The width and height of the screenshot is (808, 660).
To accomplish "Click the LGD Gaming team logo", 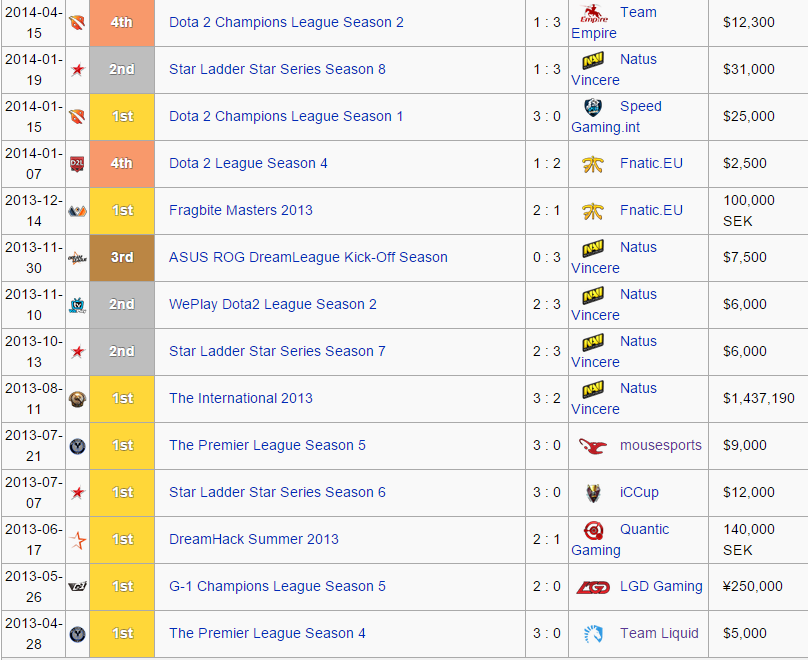I will pyautogui.click(x=593, y=587).
